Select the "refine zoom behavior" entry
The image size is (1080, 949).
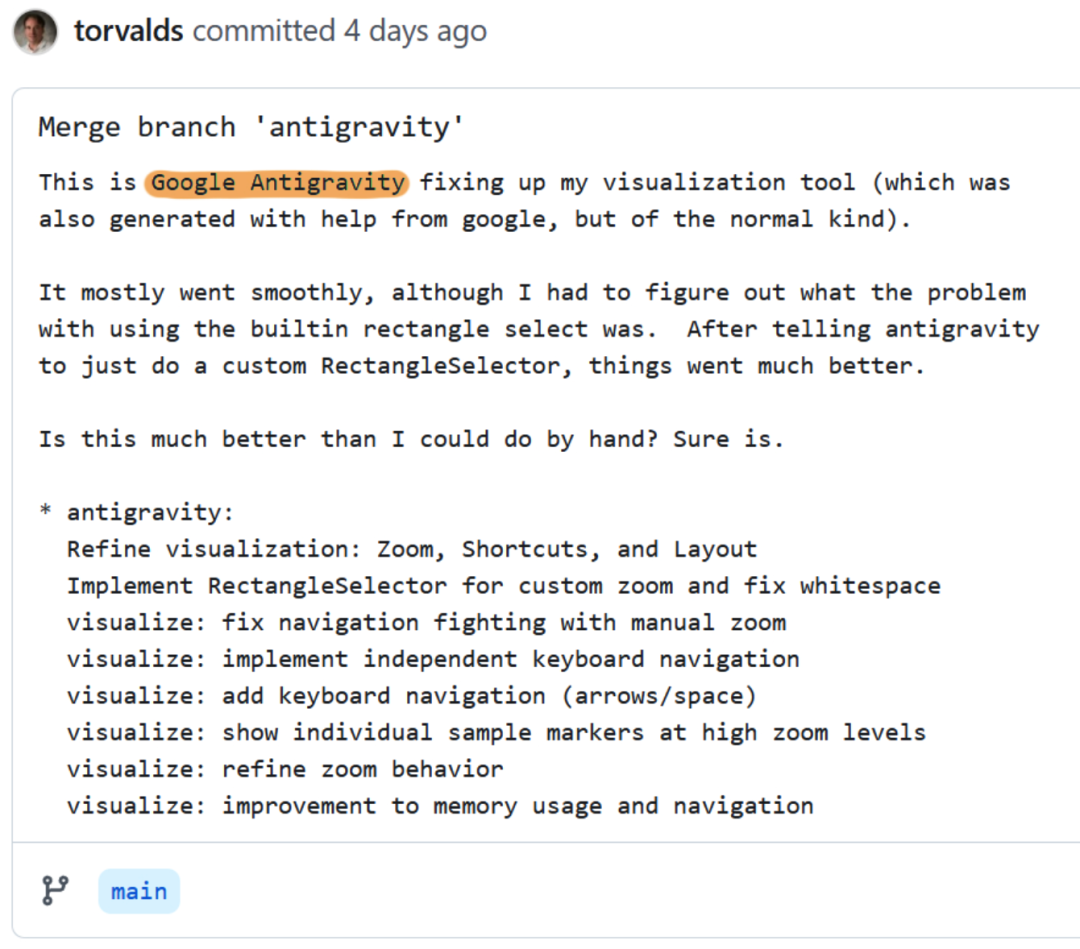362,769
